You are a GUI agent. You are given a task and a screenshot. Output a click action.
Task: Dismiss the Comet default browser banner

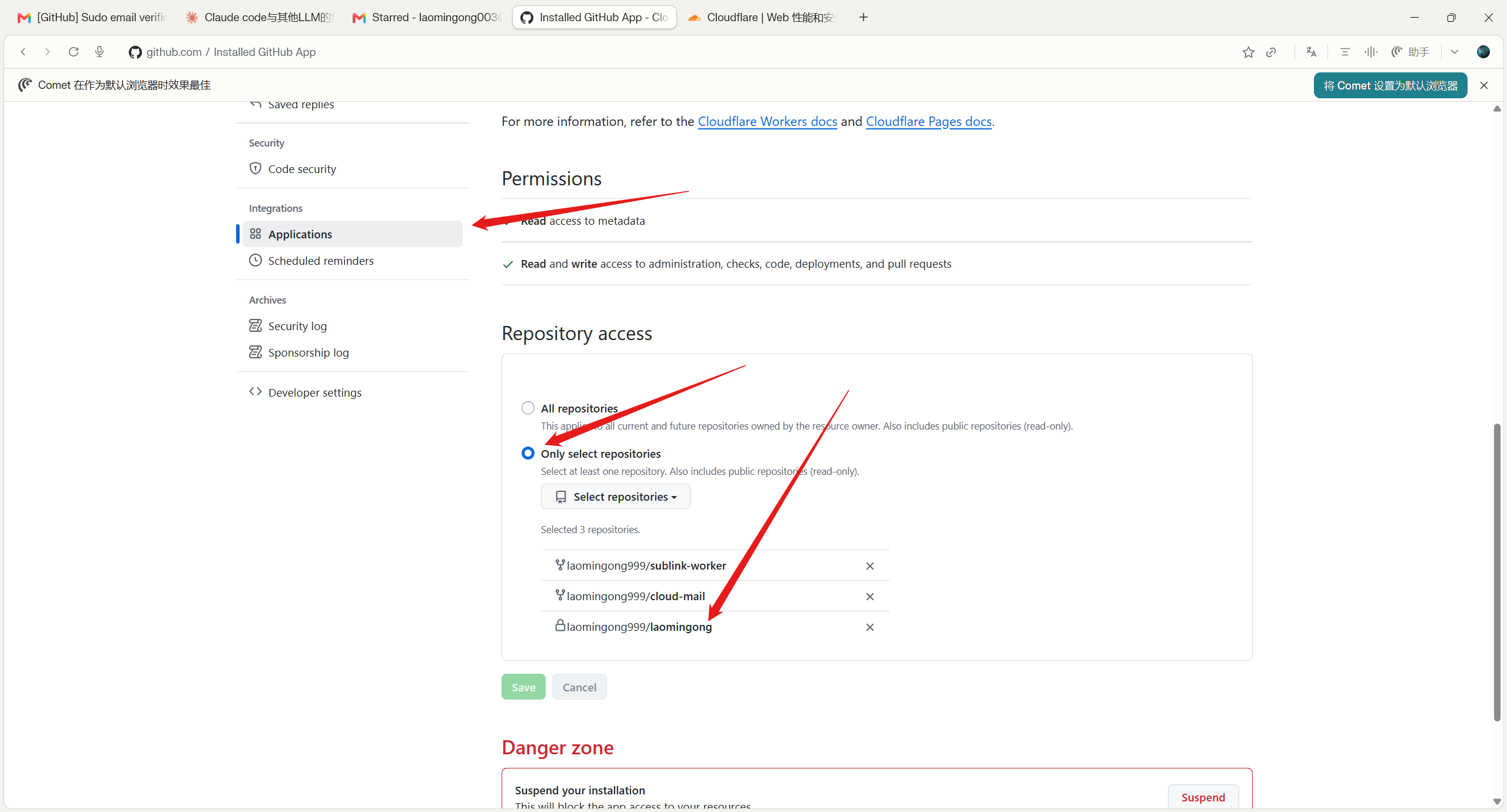click(x=1484, y=85)
